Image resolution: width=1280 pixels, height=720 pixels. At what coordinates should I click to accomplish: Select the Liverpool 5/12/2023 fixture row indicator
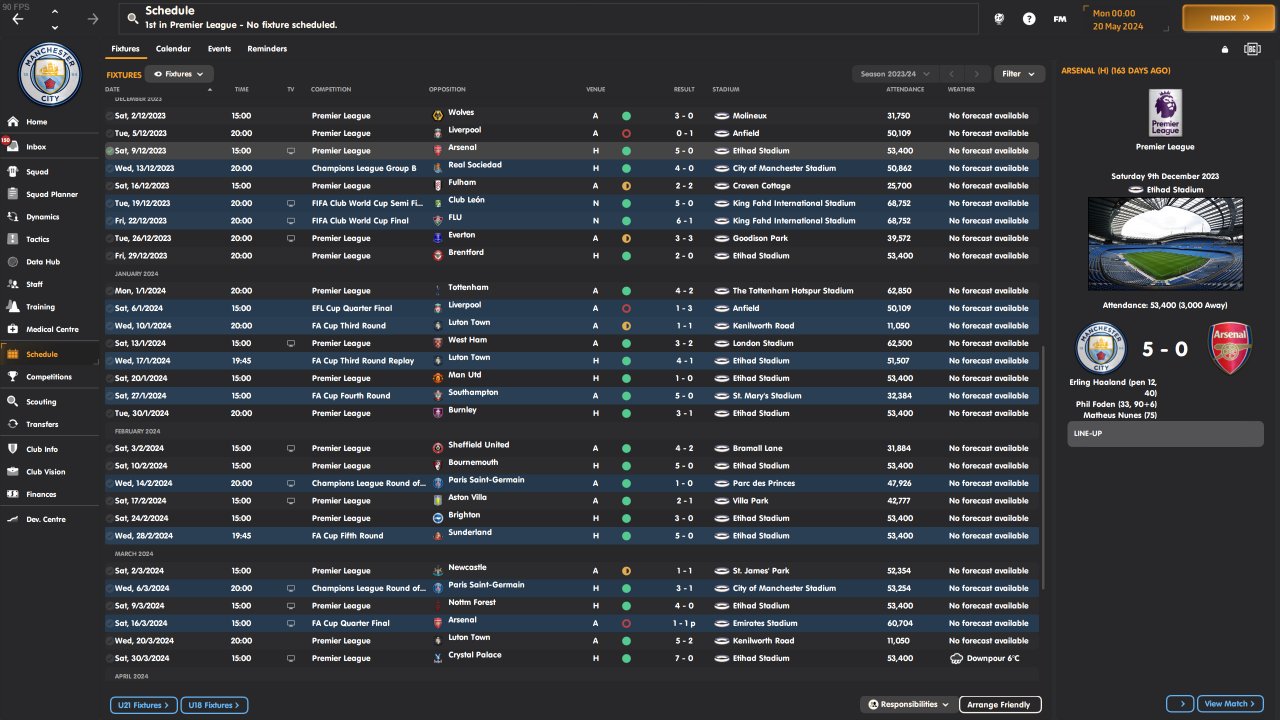[x=110, y=133]
